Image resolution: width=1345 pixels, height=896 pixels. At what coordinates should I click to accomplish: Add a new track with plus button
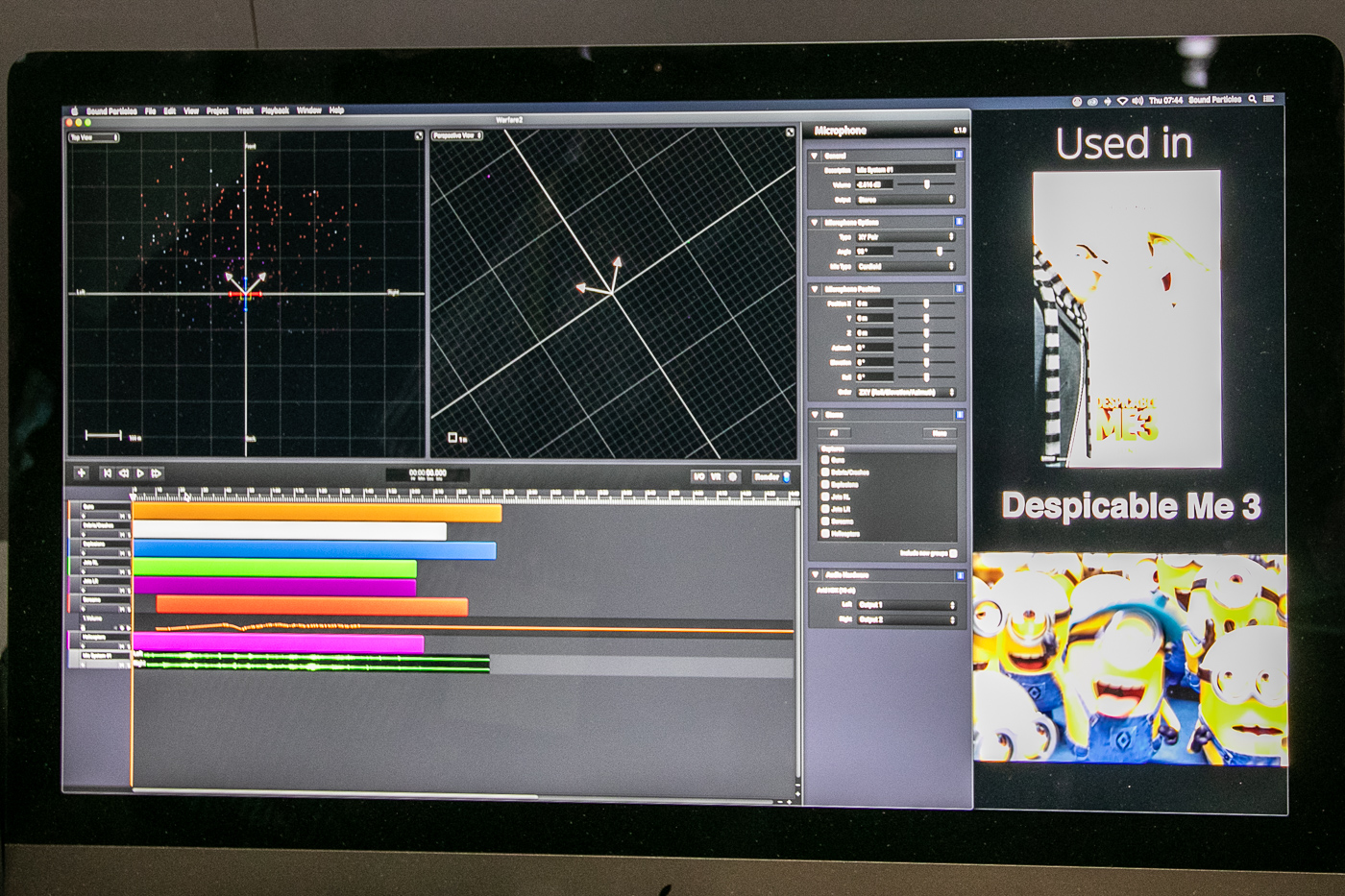[x=82, y=472]
